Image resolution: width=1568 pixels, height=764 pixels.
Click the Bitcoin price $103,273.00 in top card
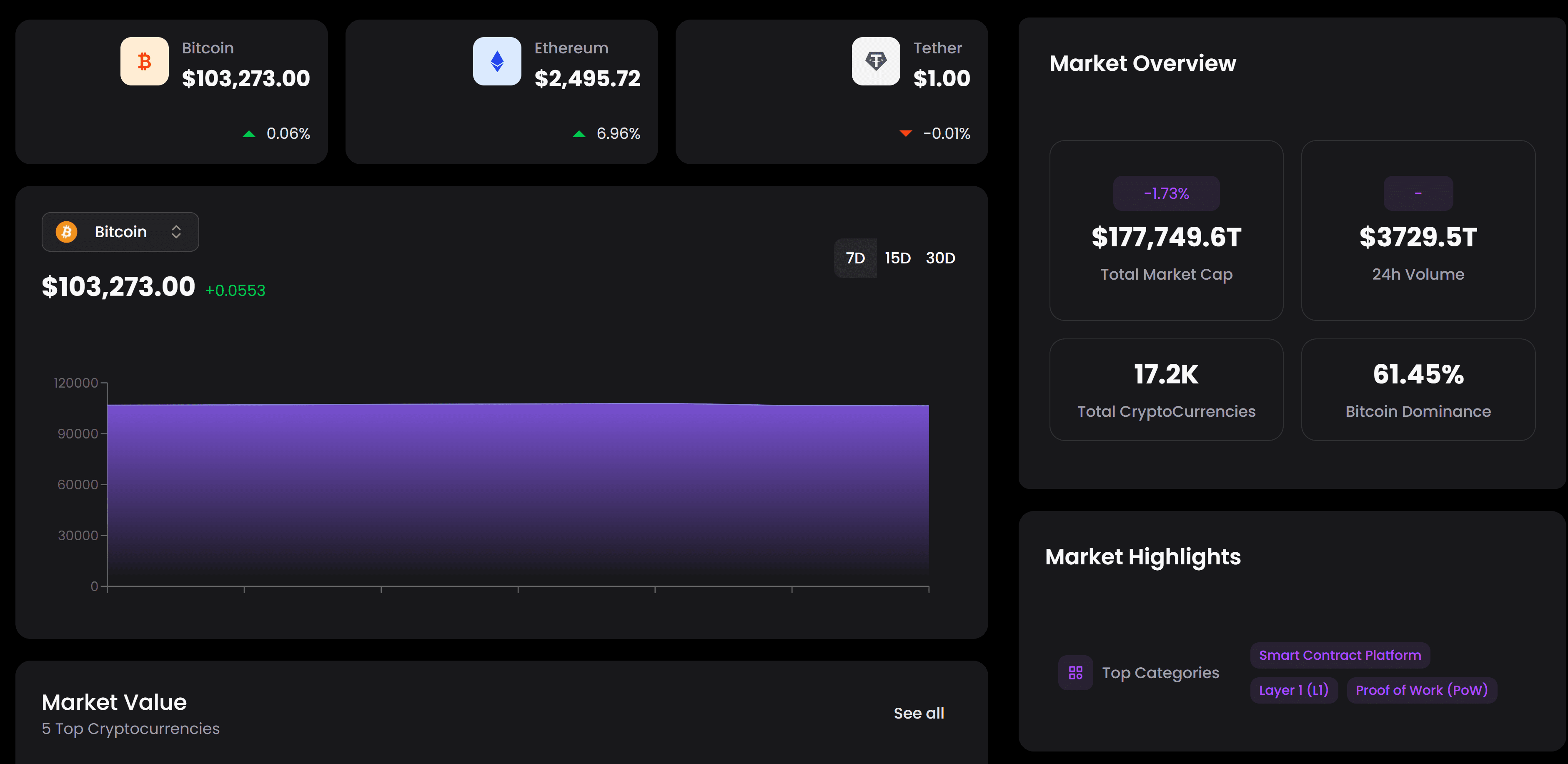[x=246, y=78]
